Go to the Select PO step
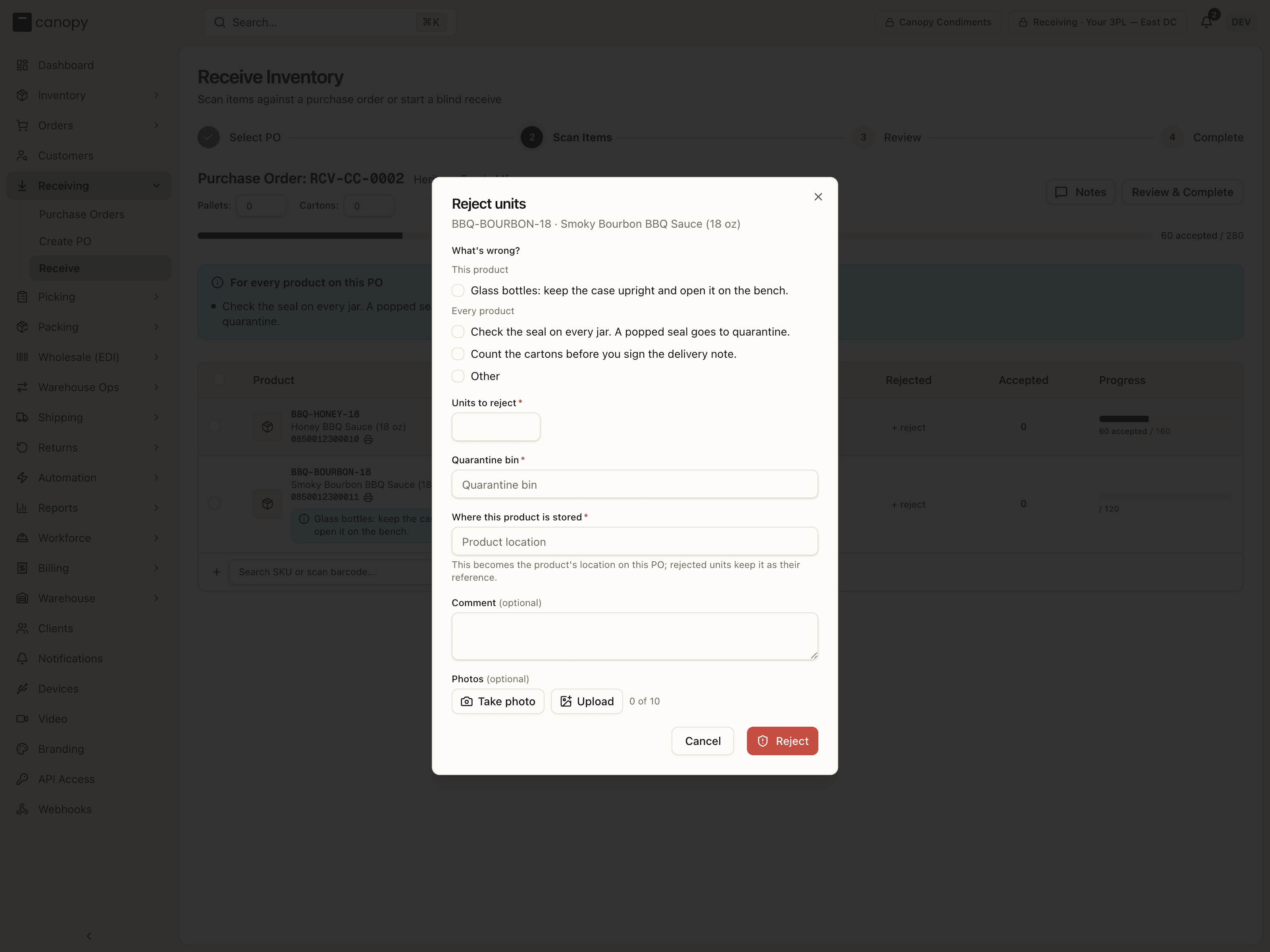Viewport: 1270px width, 952px height. point(239,138)
